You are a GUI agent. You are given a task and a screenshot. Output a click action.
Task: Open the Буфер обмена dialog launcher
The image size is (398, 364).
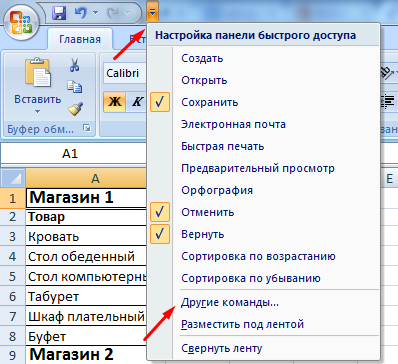[x=87, y=128]
